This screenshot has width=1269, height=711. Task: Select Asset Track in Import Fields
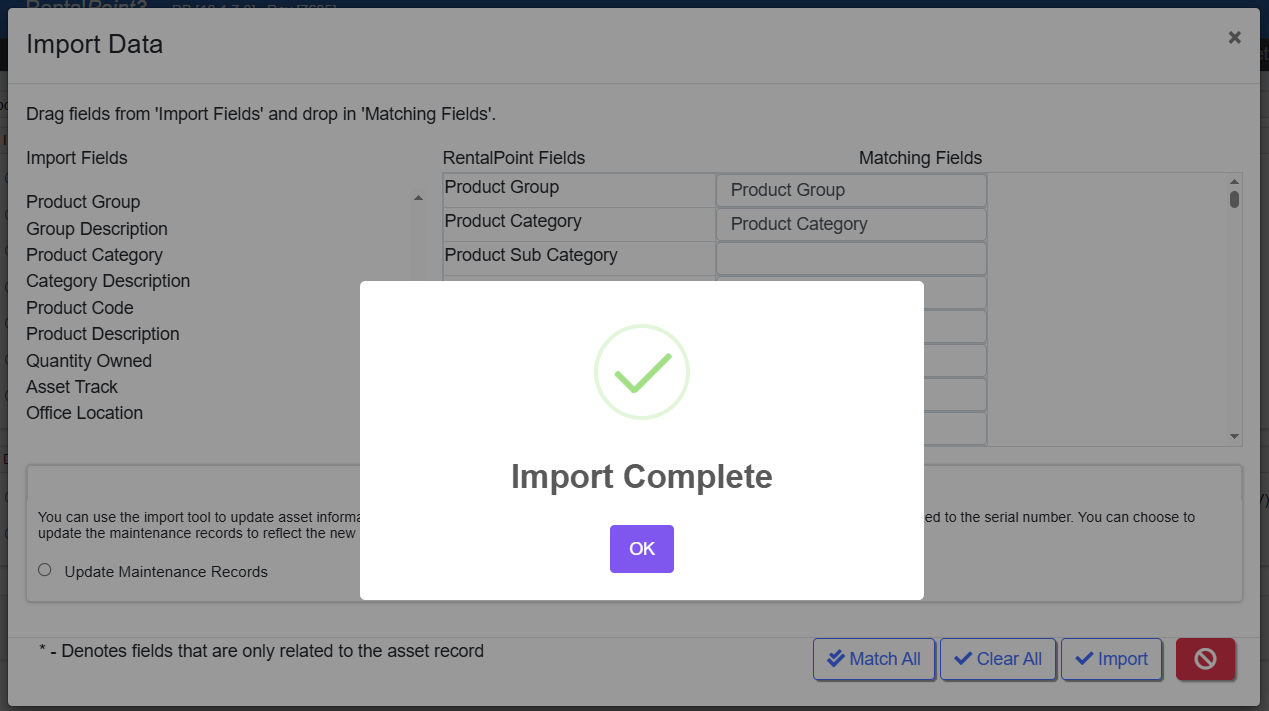click(72, 387)
